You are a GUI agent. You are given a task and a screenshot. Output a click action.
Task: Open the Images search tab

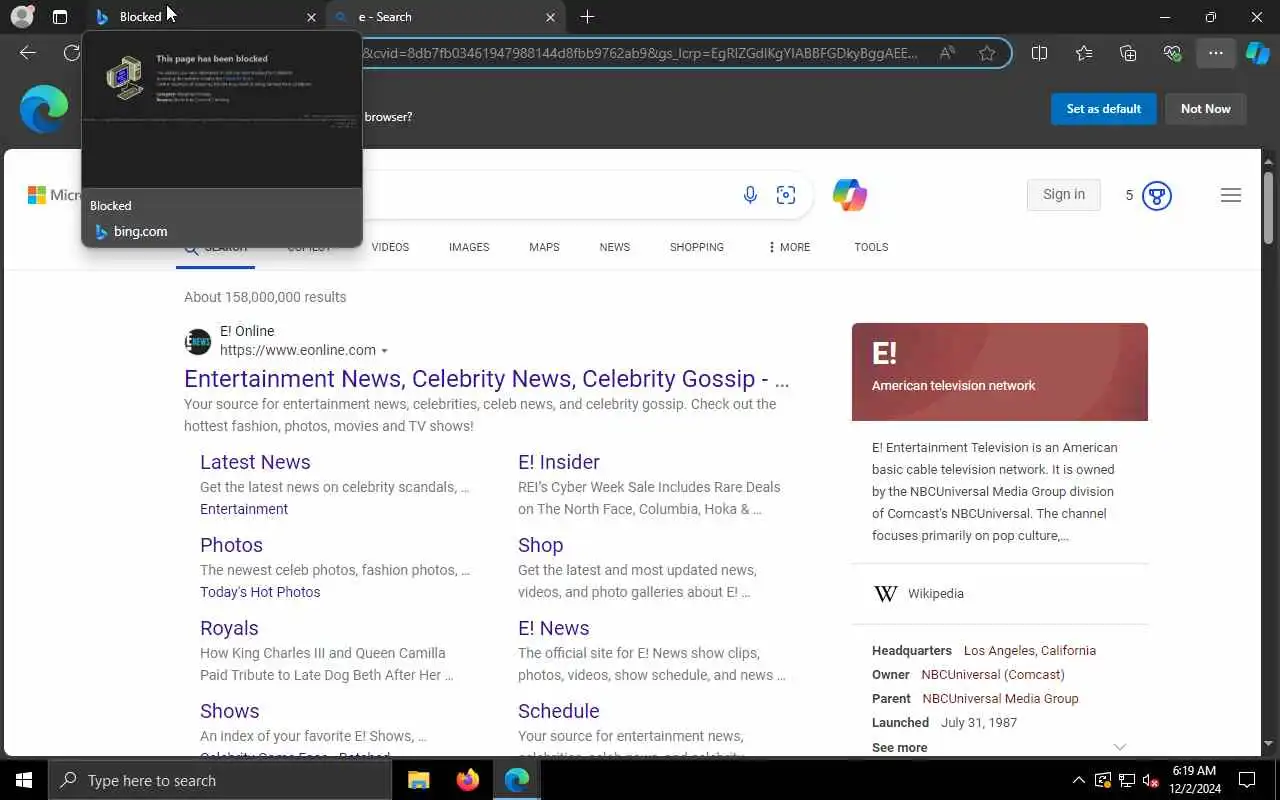(x=469, y=247)
